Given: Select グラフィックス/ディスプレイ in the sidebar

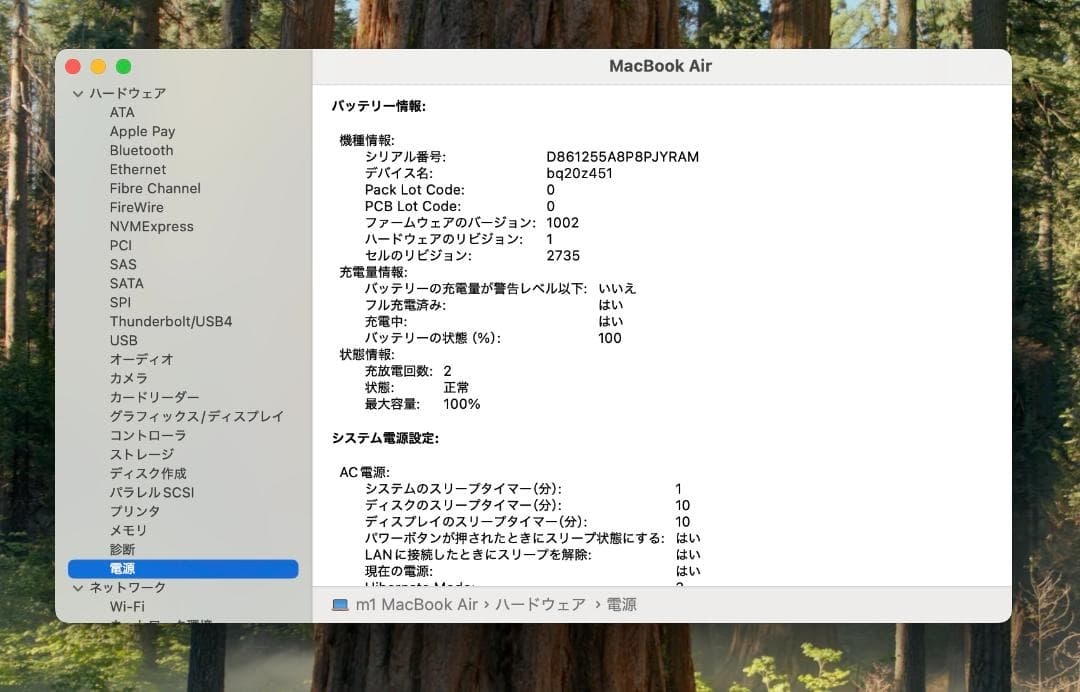Looking at the screenshot, I should pos(195,416).
